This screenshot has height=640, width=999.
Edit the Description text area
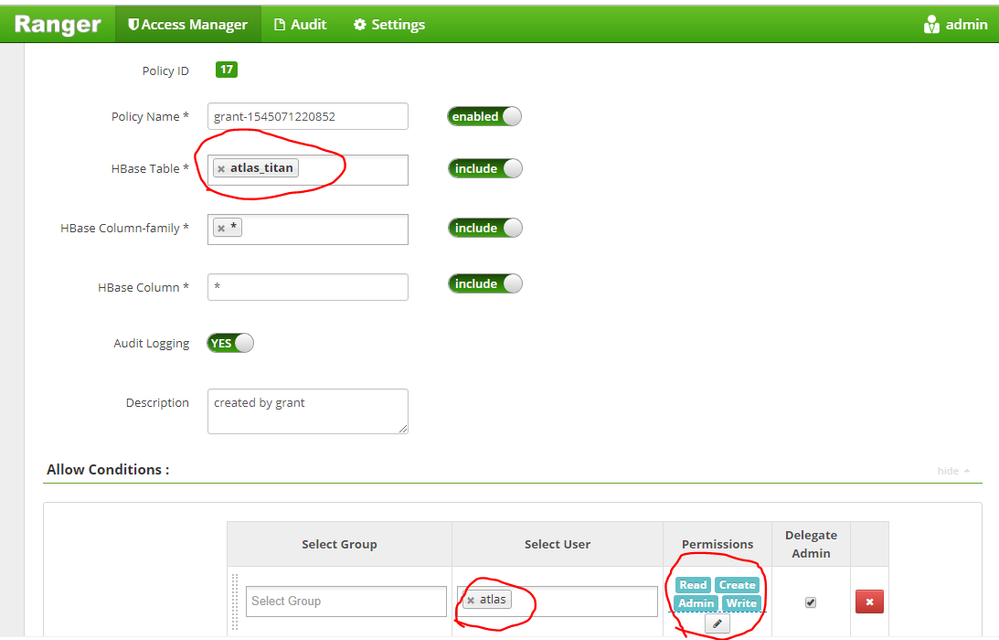point(308,411)
